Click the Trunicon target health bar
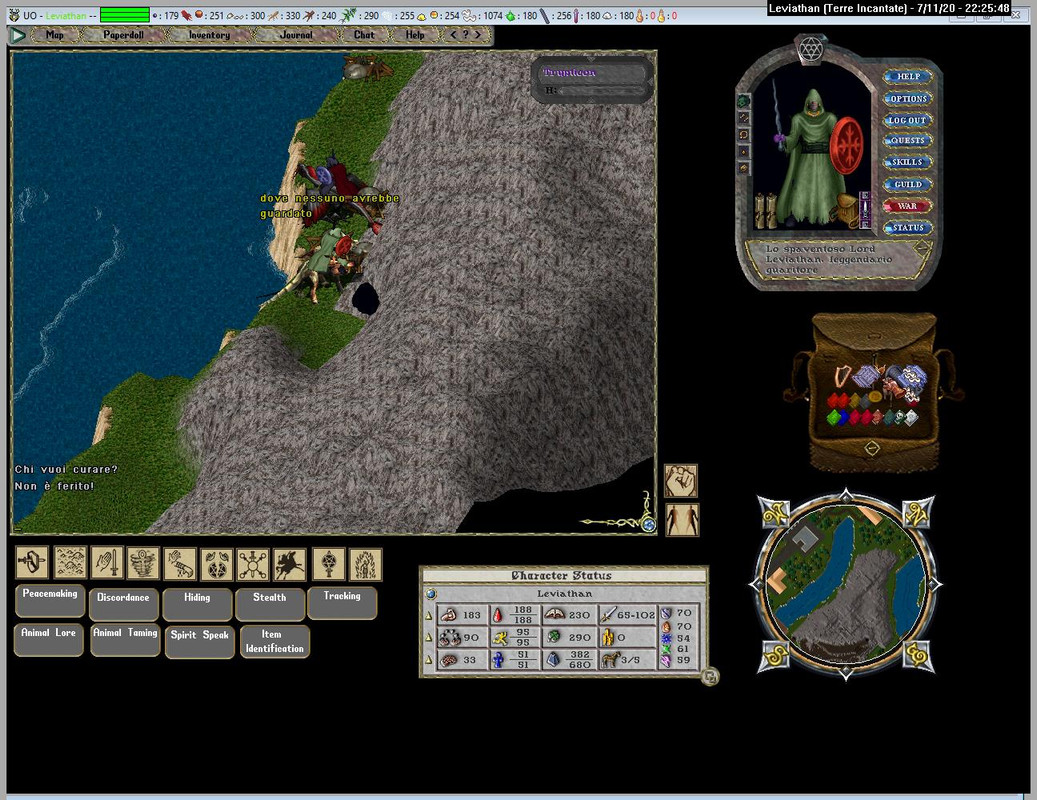1037x800 pixels. click(593, 81)
